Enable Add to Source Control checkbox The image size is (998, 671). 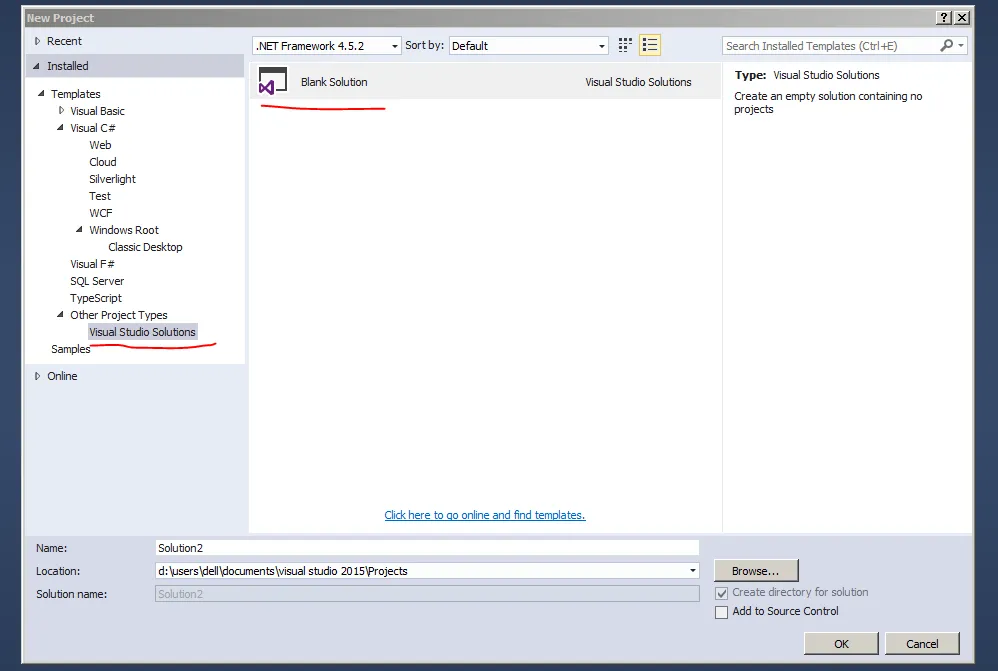point(721,612)
